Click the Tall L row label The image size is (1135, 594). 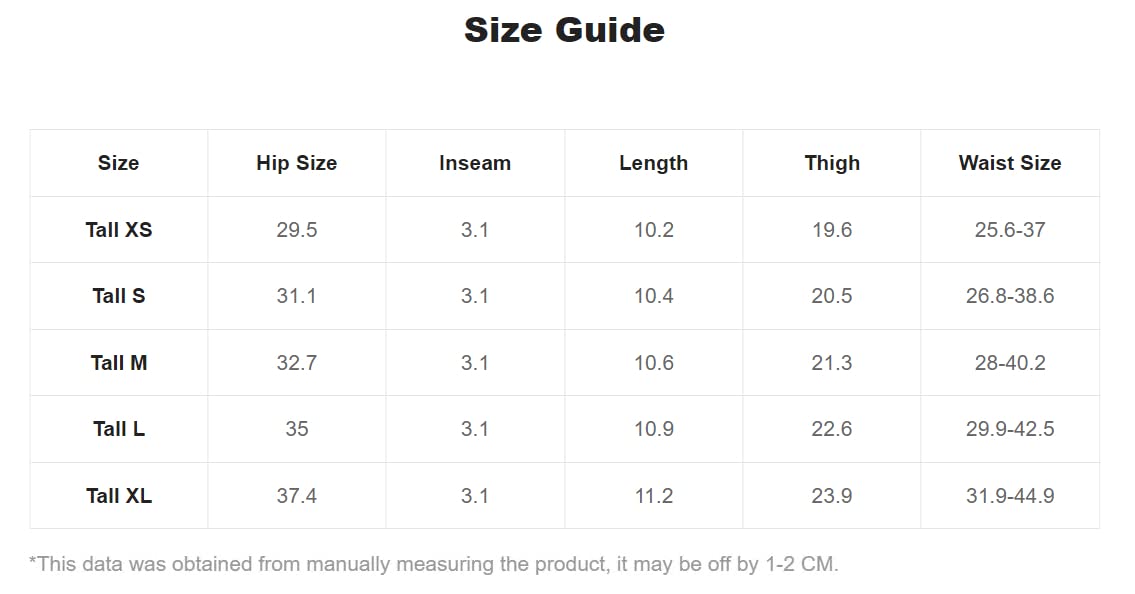(x=119, y=429)
